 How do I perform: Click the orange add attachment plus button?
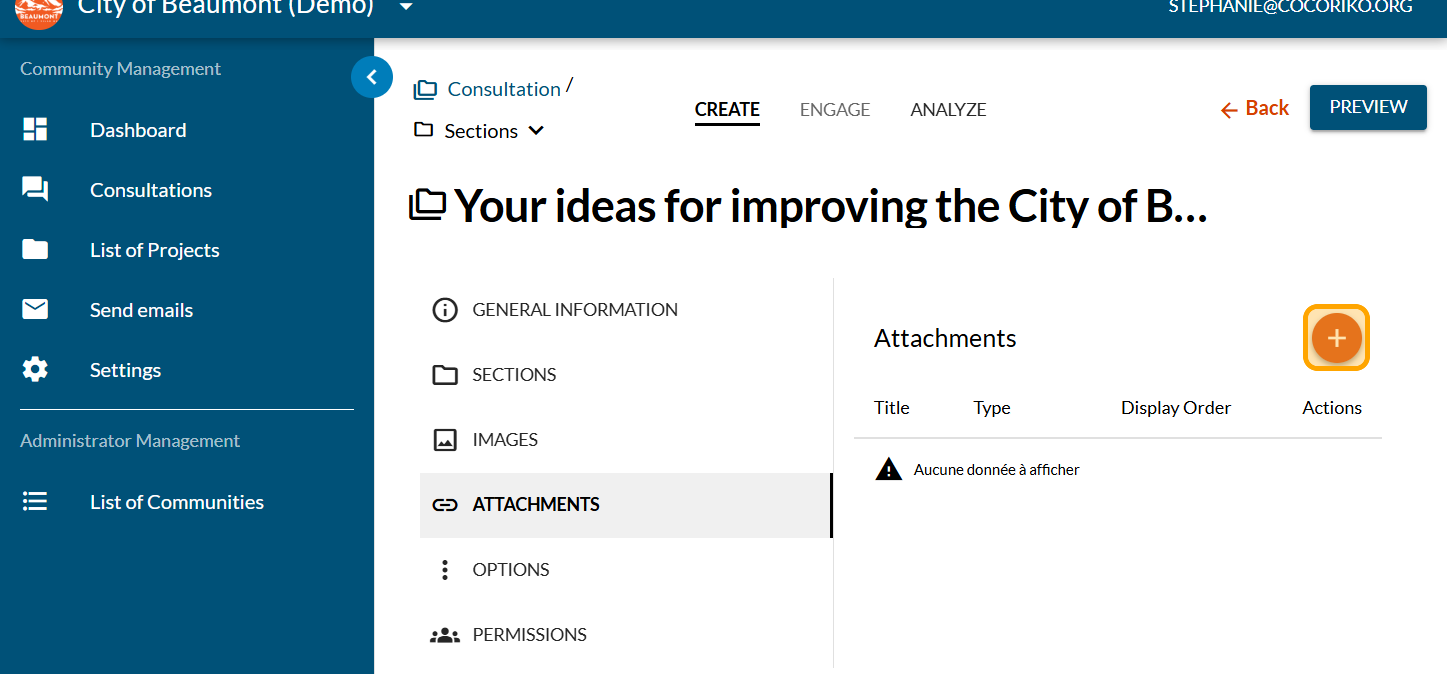pos(1336,338)
